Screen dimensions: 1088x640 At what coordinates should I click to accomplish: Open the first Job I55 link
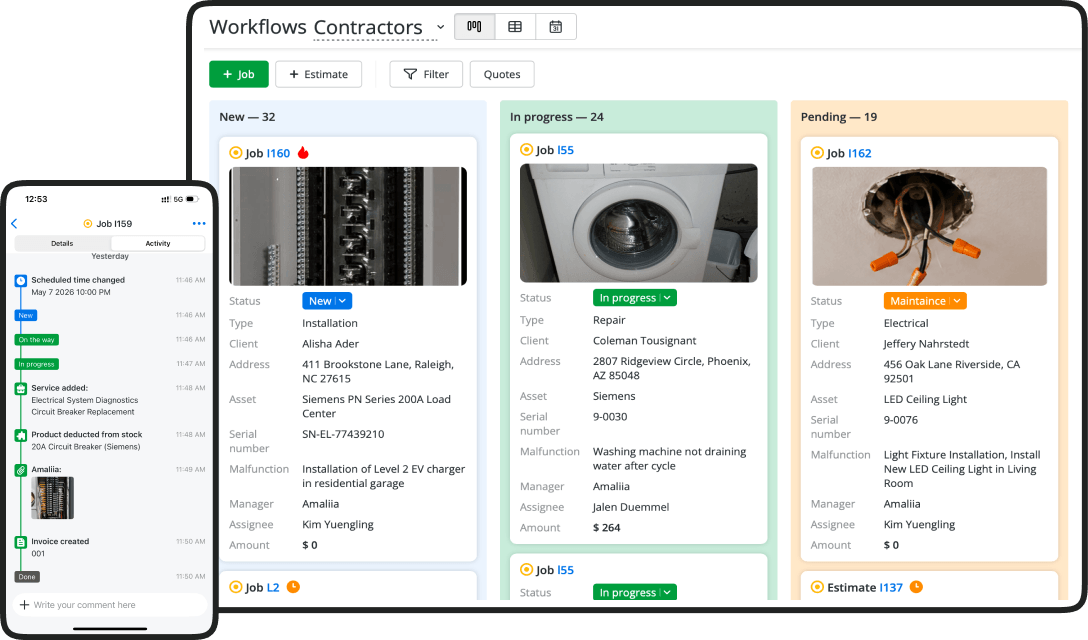pyautogui.click(x=566, y=150)
